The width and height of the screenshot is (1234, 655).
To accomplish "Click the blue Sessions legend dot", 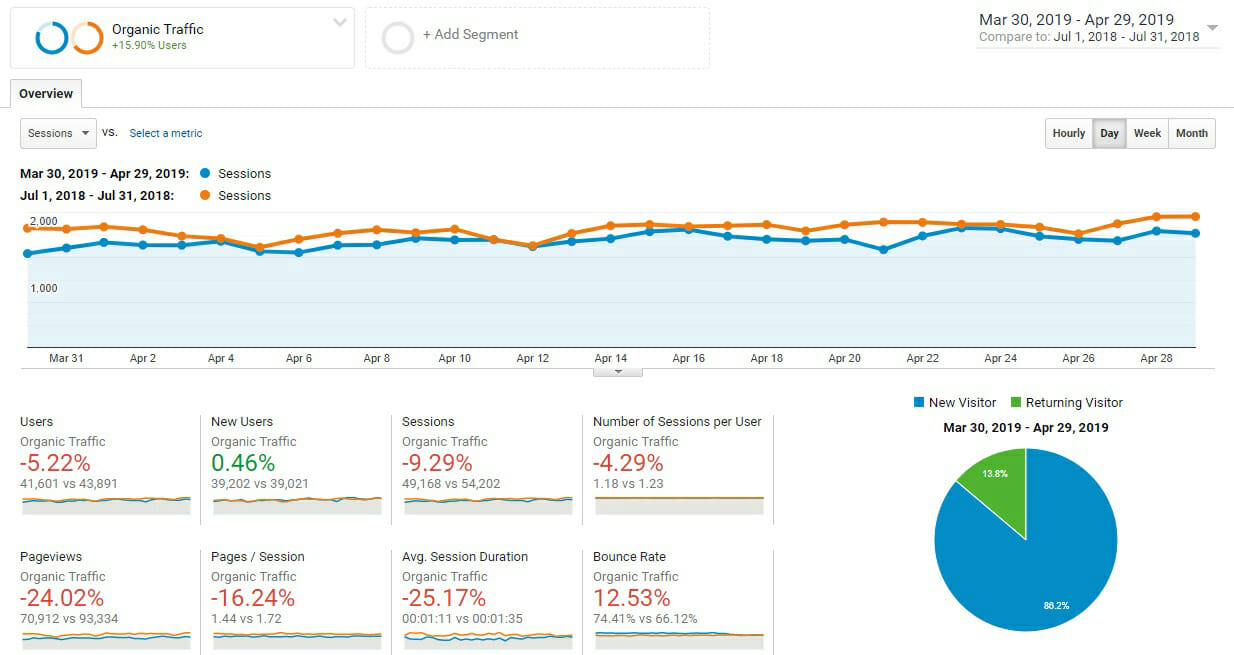I will point(204,174).
